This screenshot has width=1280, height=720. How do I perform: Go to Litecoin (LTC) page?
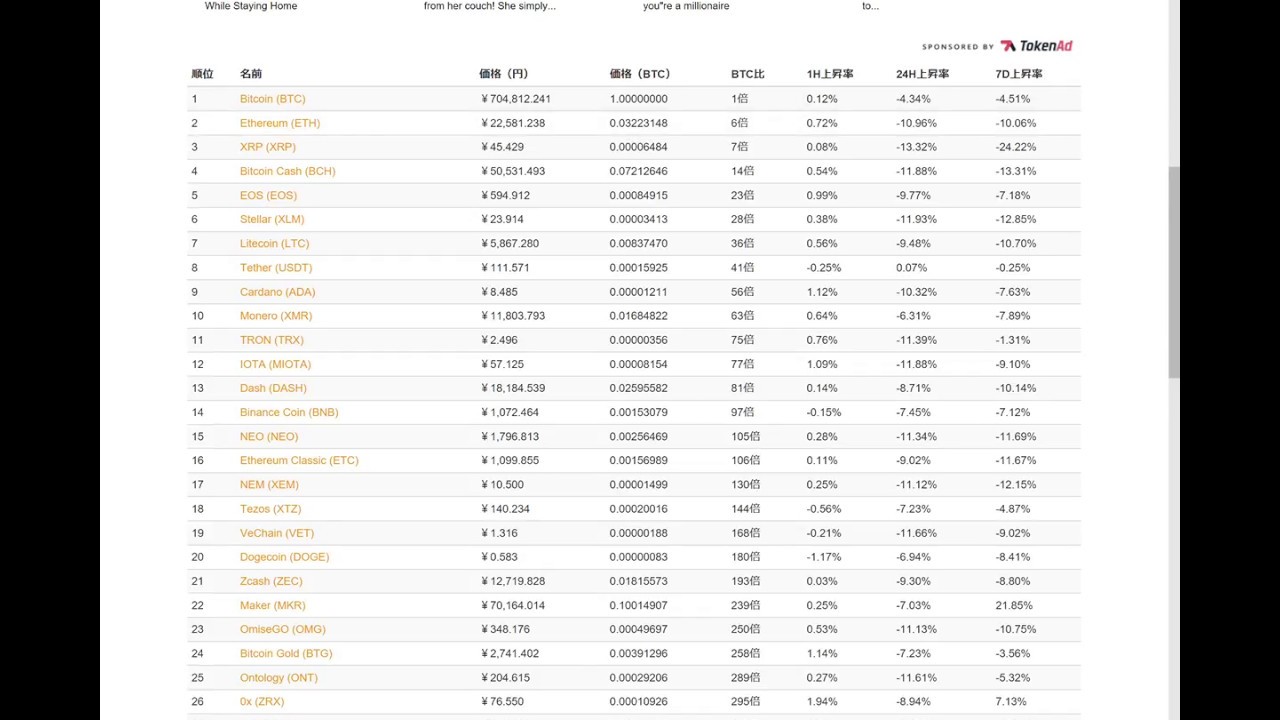pyautogui.click(x=274, y=243)
